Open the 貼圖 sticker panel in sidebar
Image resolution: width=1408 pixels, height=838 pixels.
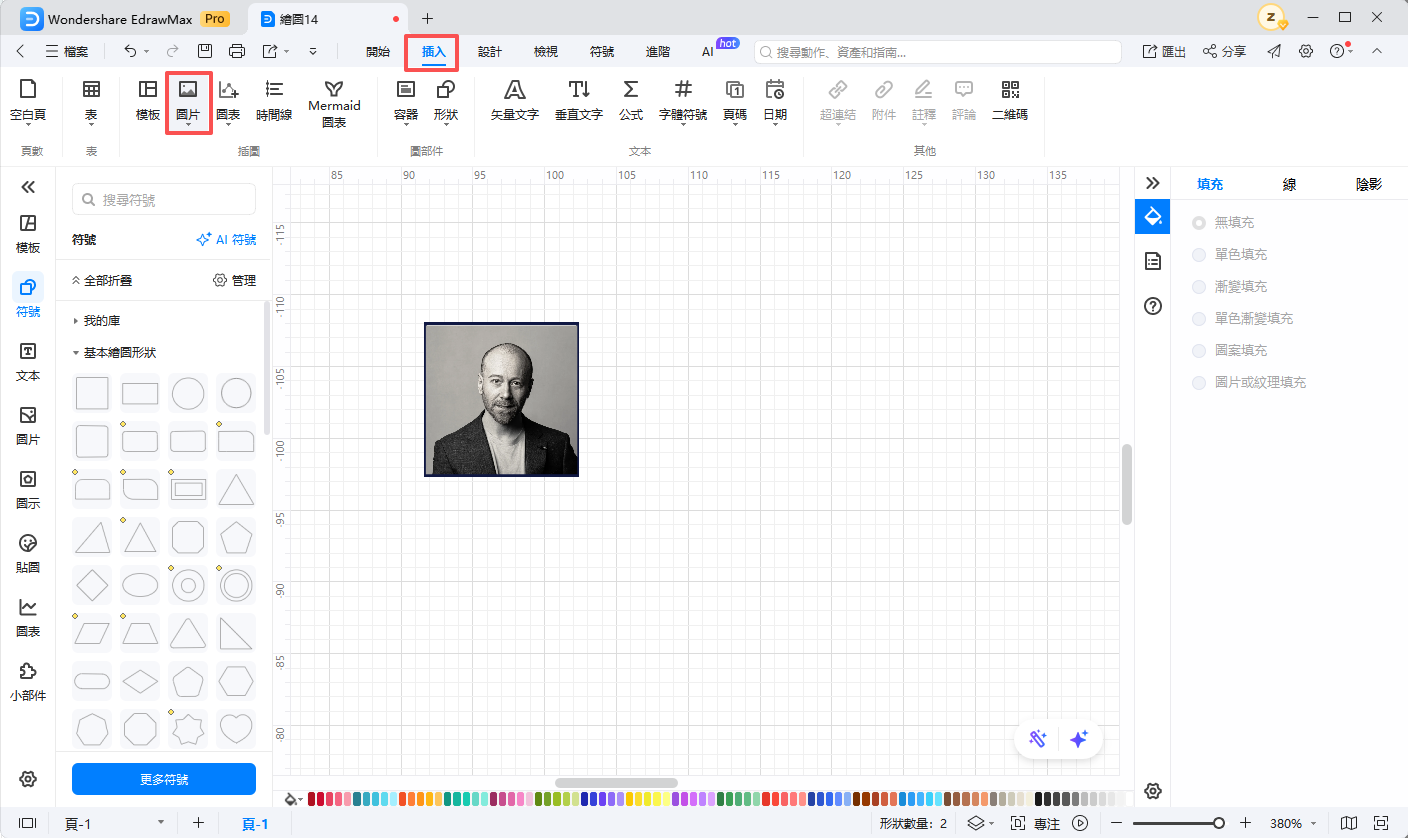(x=28, y=552)
